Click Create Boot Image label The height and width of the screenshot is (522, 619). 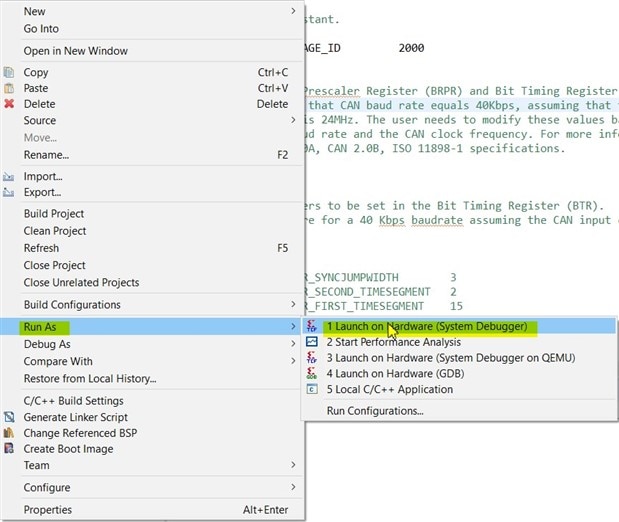coord(68,449)
